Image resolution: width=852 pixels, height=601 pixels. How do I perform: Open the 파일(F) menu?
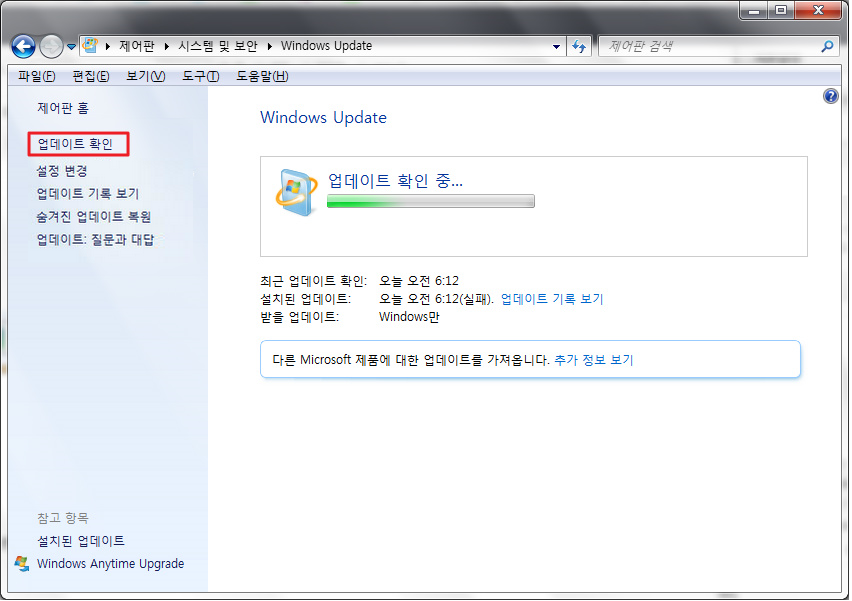[x=36, y=76]
